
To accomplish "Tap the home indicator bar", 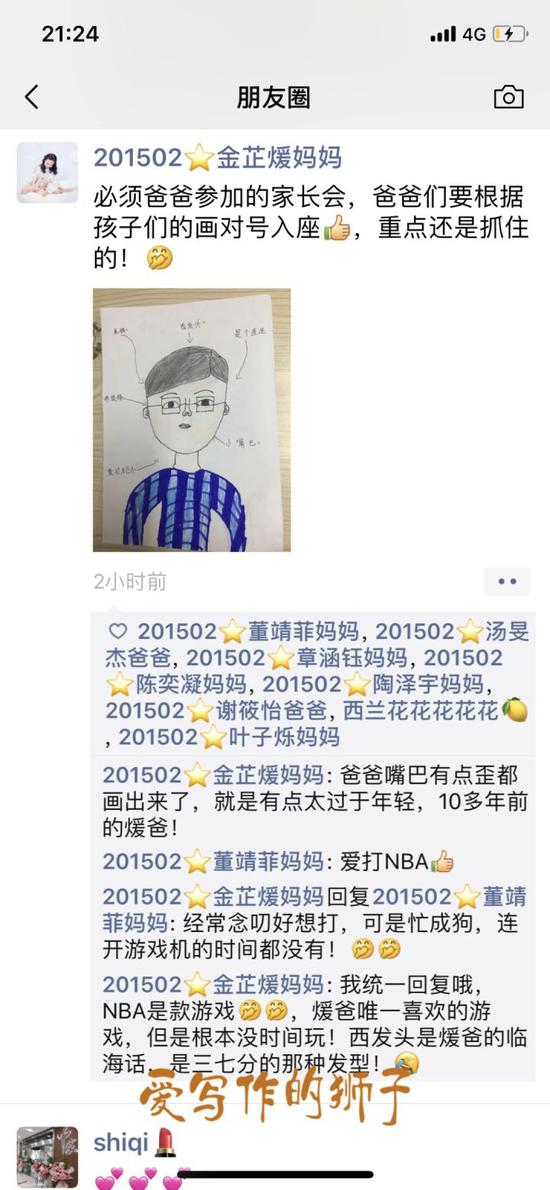I will click(x=275, y=1176).
